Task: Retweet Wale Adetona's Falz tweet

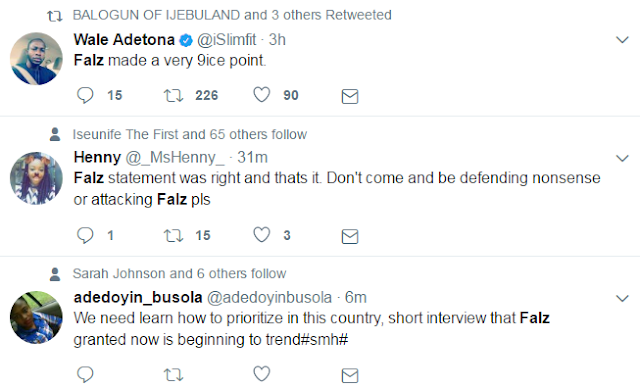Action: (x=173, y=96)
